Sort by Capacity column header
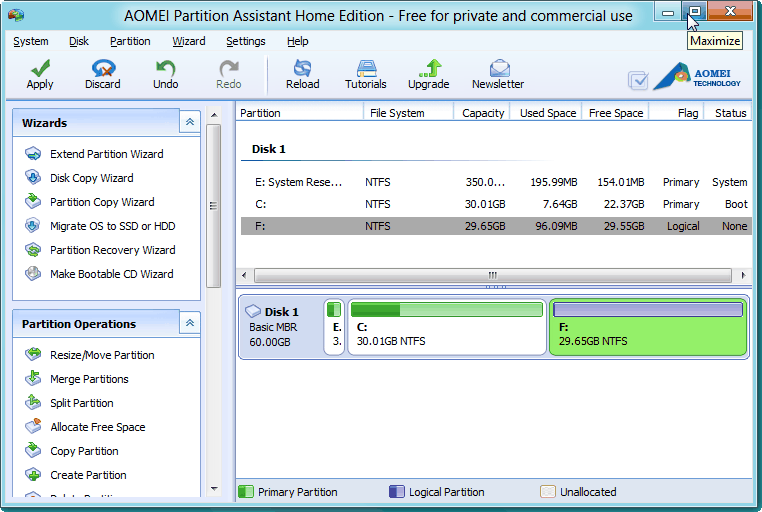 pyautogui.click(x=482, y=113)
